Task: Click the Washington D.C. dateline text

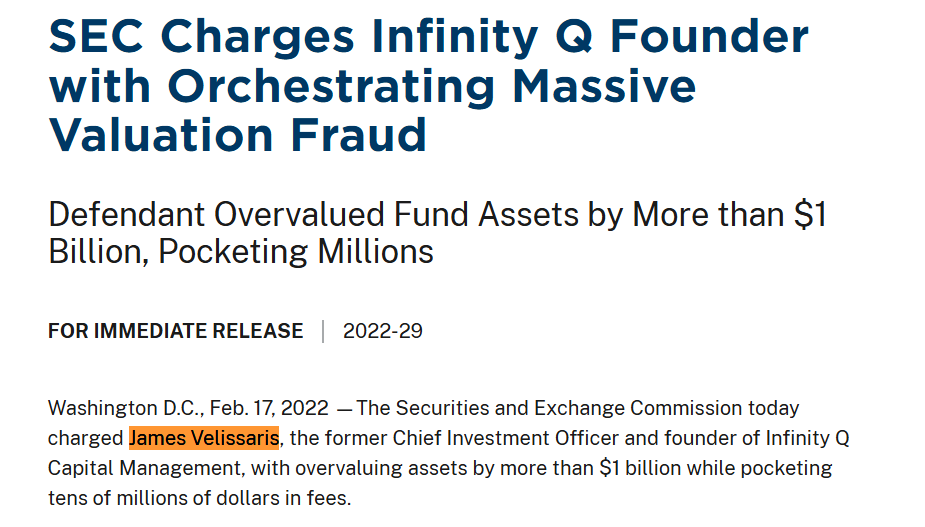Action: pyautogui.click(x=126, y=408)
